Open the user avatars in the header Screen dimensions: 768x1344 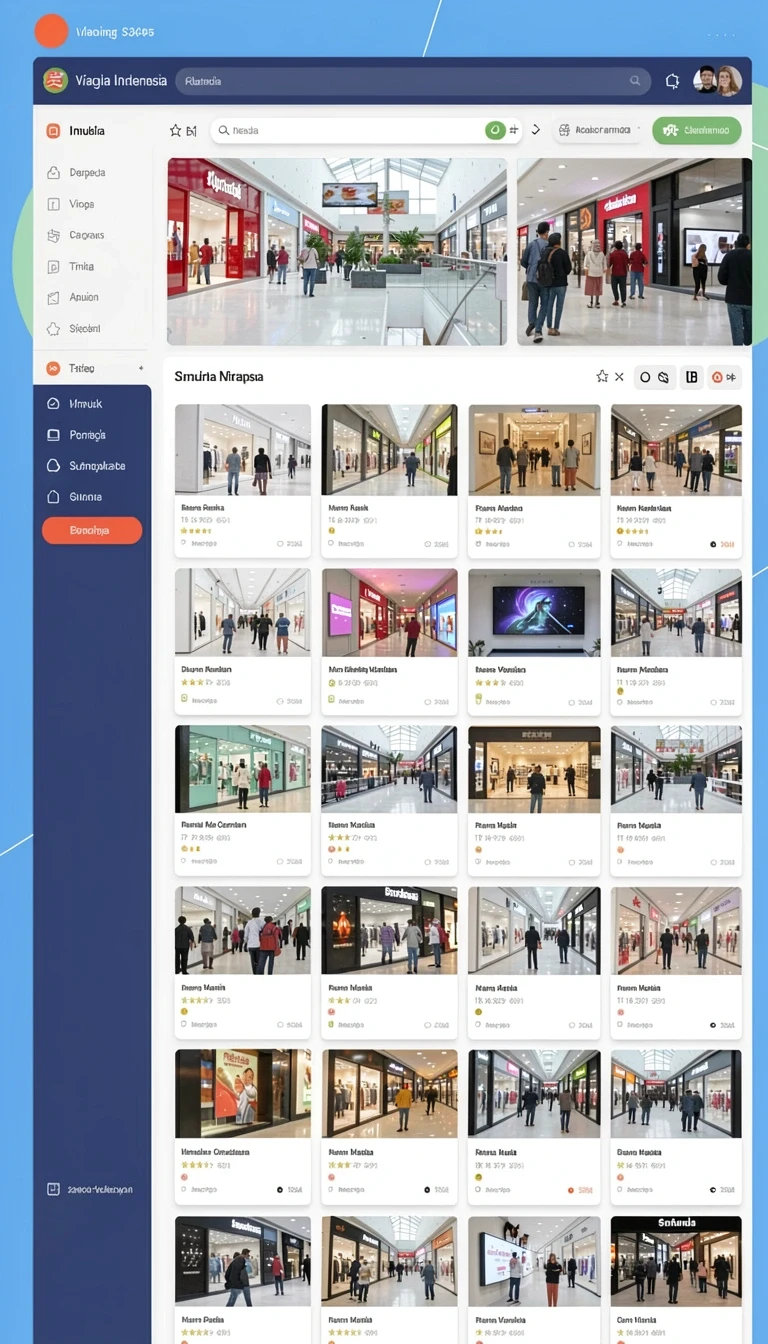point(718,81)
